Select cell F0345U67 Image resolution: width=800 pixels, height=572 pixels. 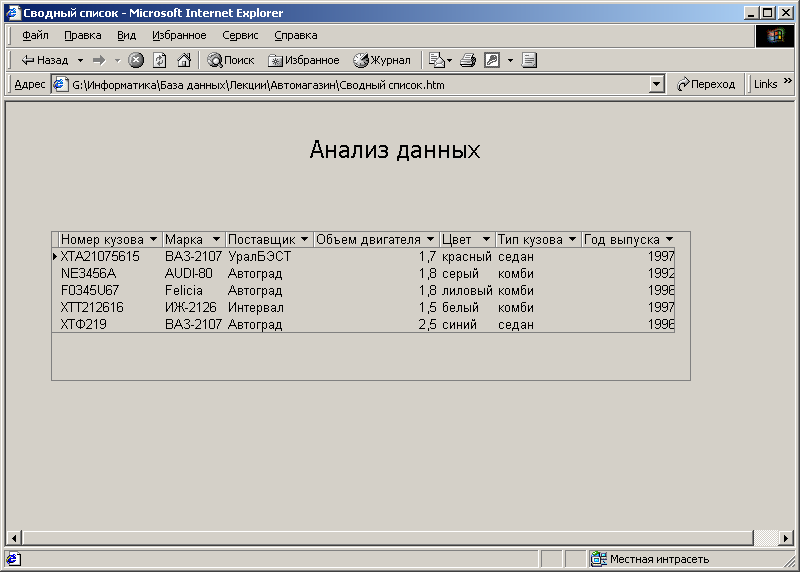90,290
